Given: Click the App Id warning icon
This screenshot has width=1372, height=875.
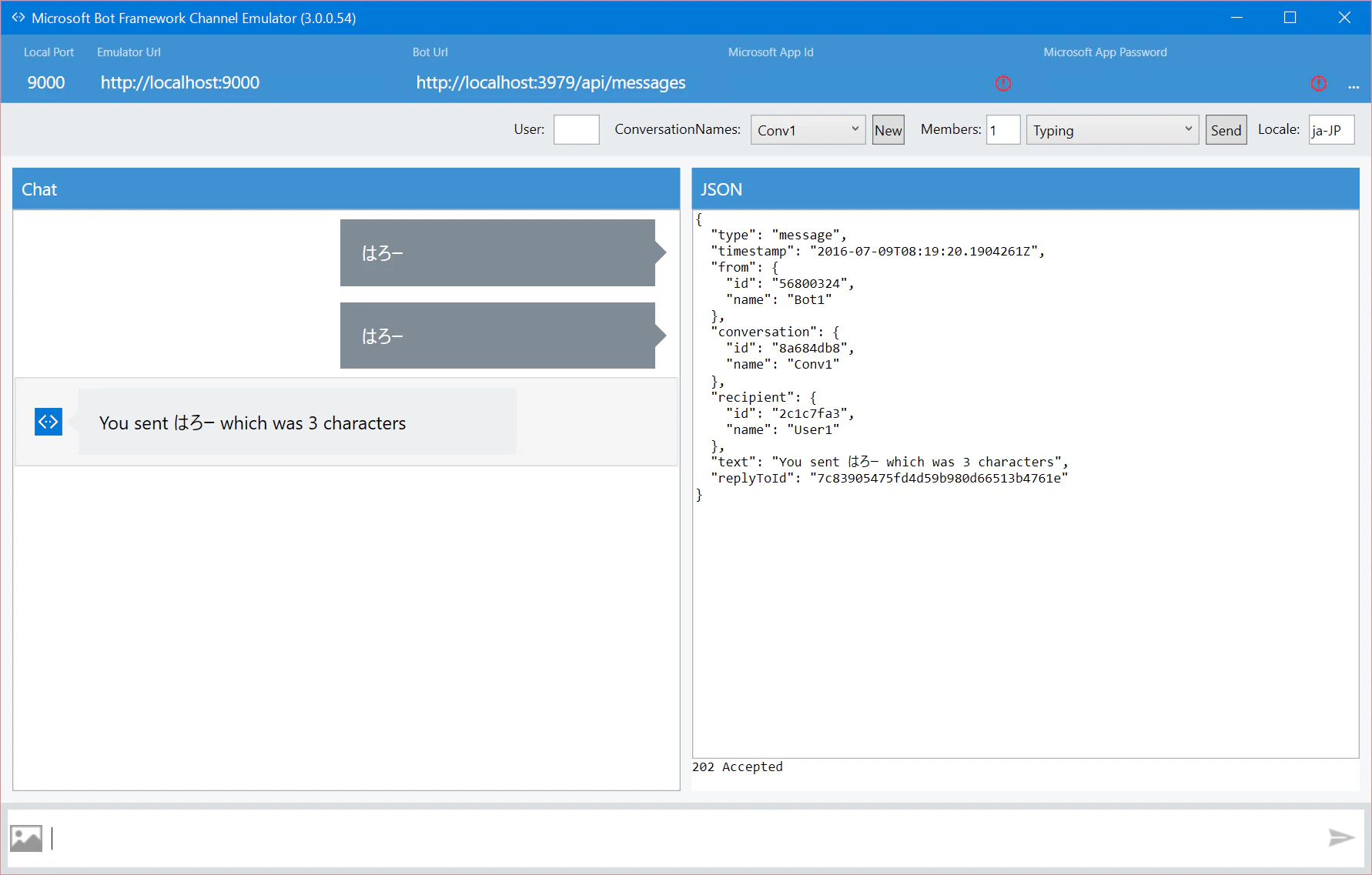Looking at the screenshot, I should 1002,83.
